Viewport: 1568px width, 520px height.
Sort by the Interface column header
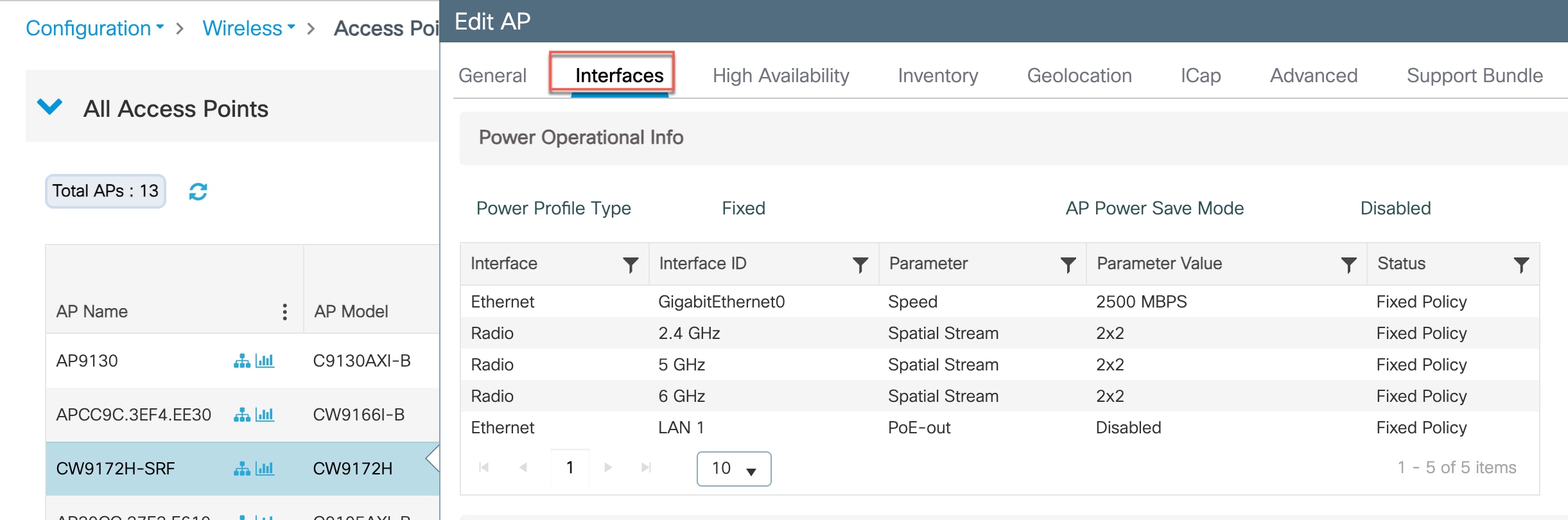pos(504,263)
